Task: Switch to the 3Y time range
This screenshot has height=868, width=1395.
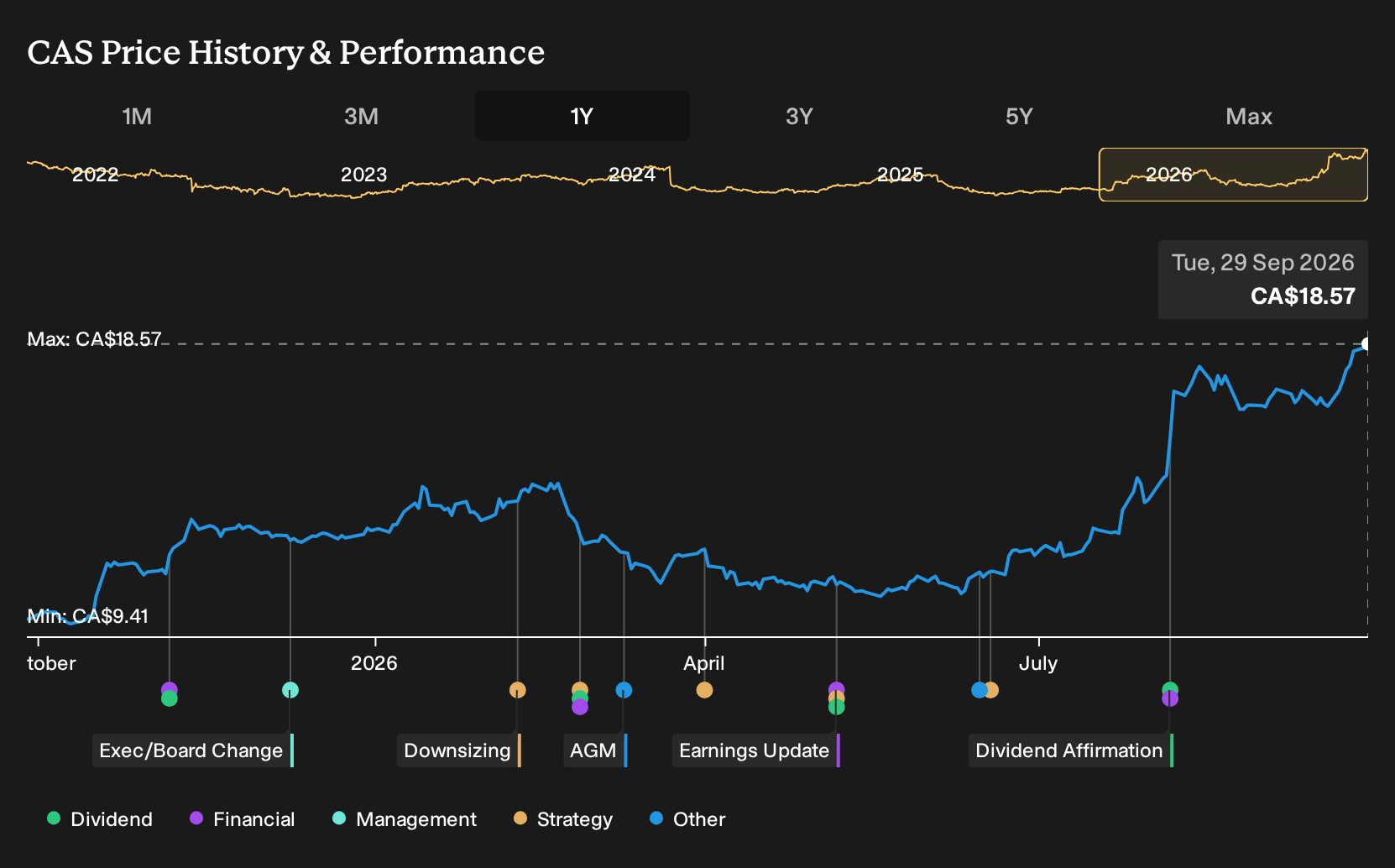Action: tap(799, 116)
